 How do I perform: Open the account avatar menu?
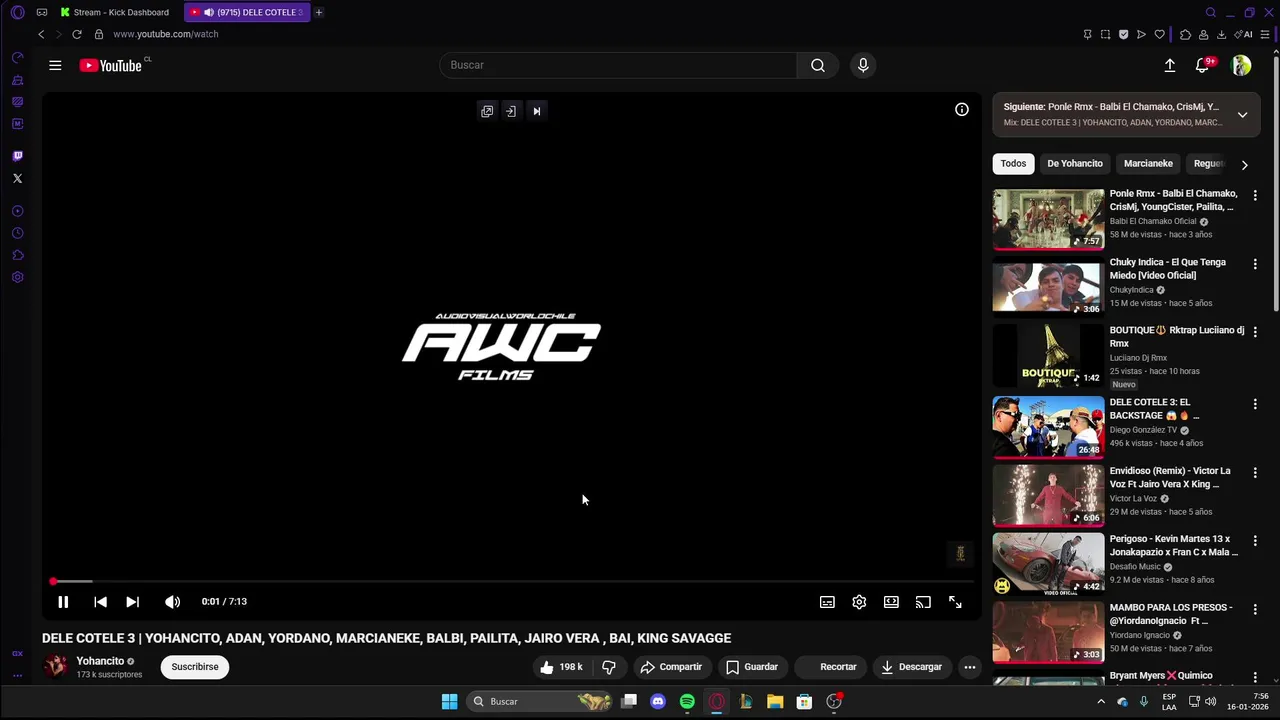(1241, 65)
